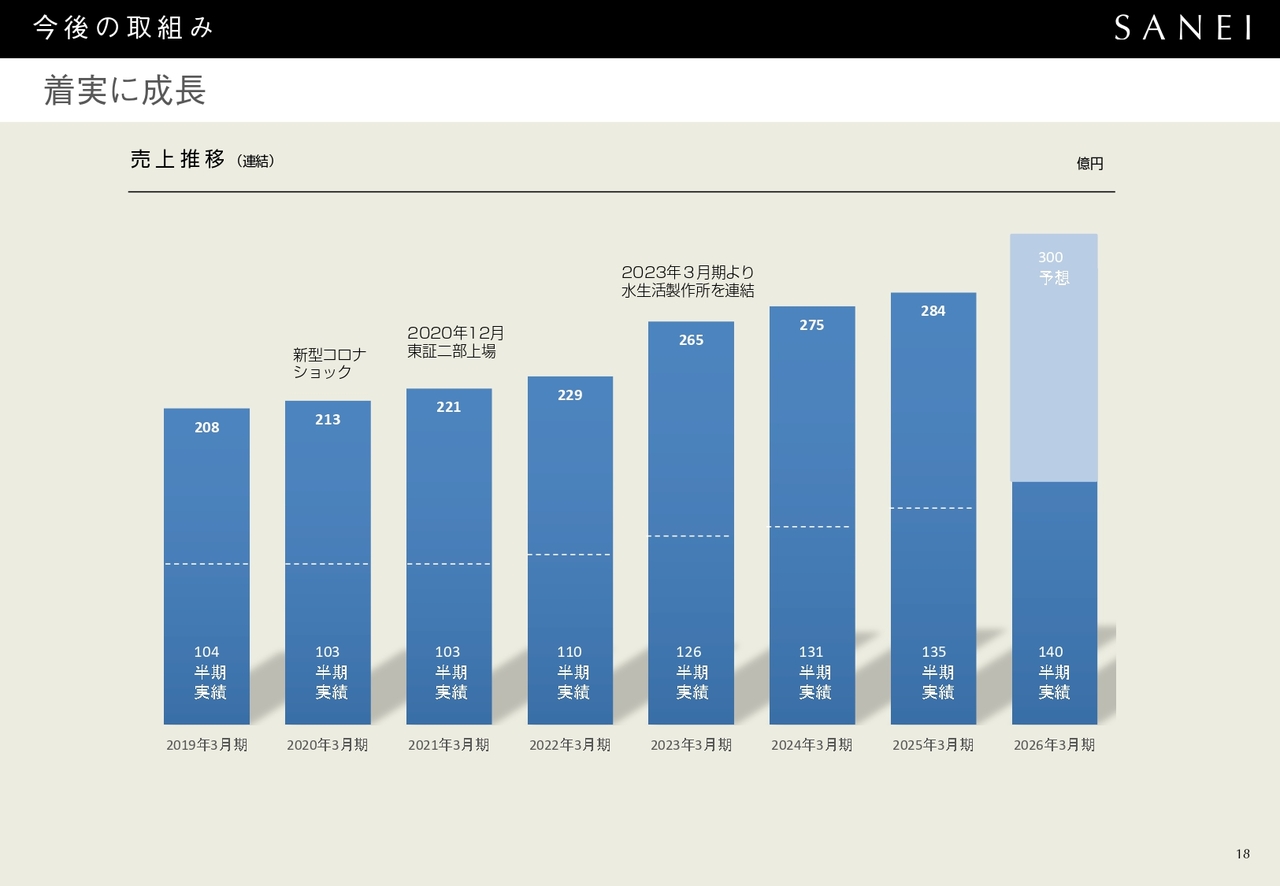
Task: Select the 水生活製作所を連結 annotation text
Action: tap(688, 291)
